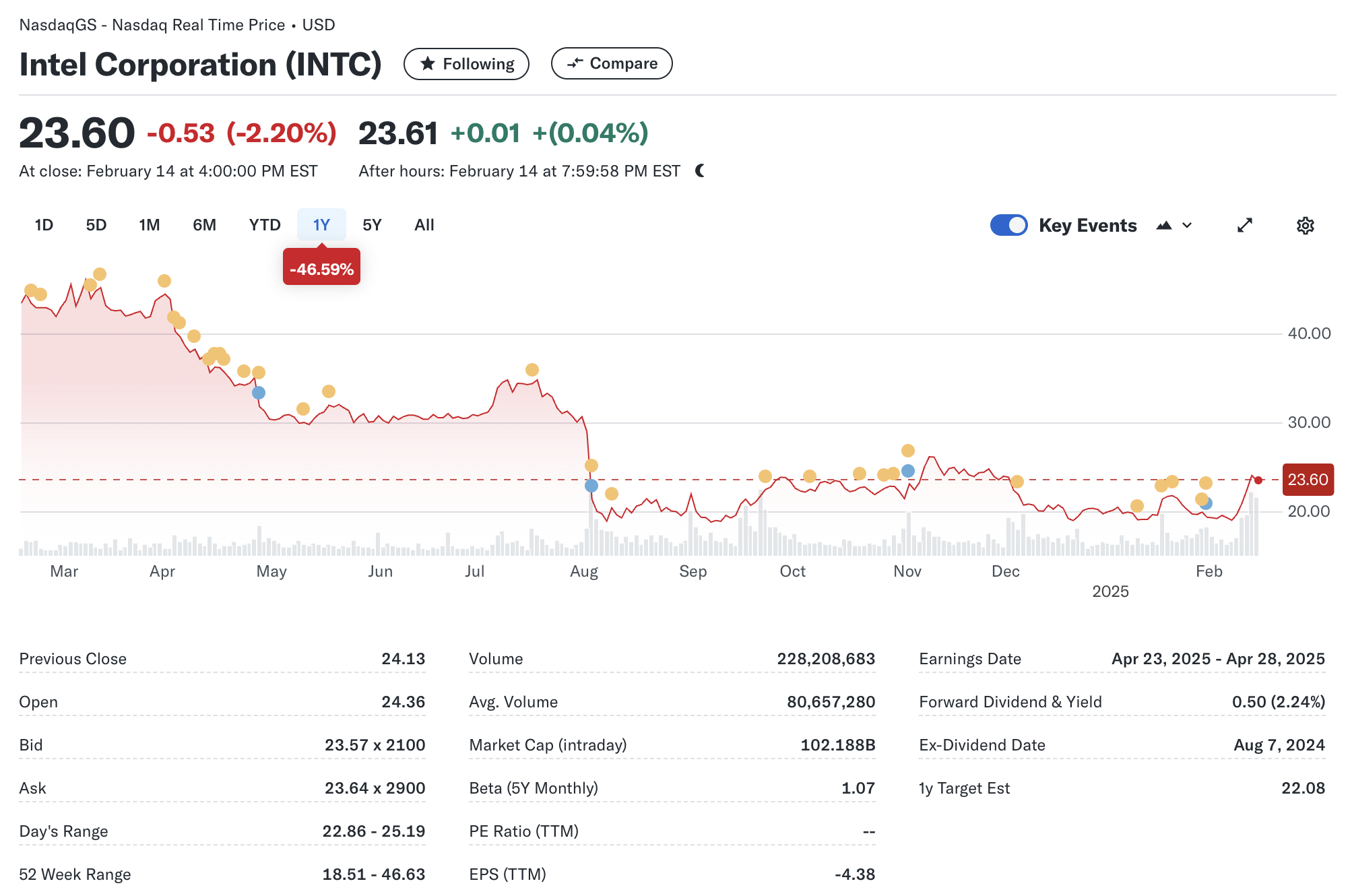Click blue event marker at August drop
The image size is (1350, 896).
pos(591,486)
